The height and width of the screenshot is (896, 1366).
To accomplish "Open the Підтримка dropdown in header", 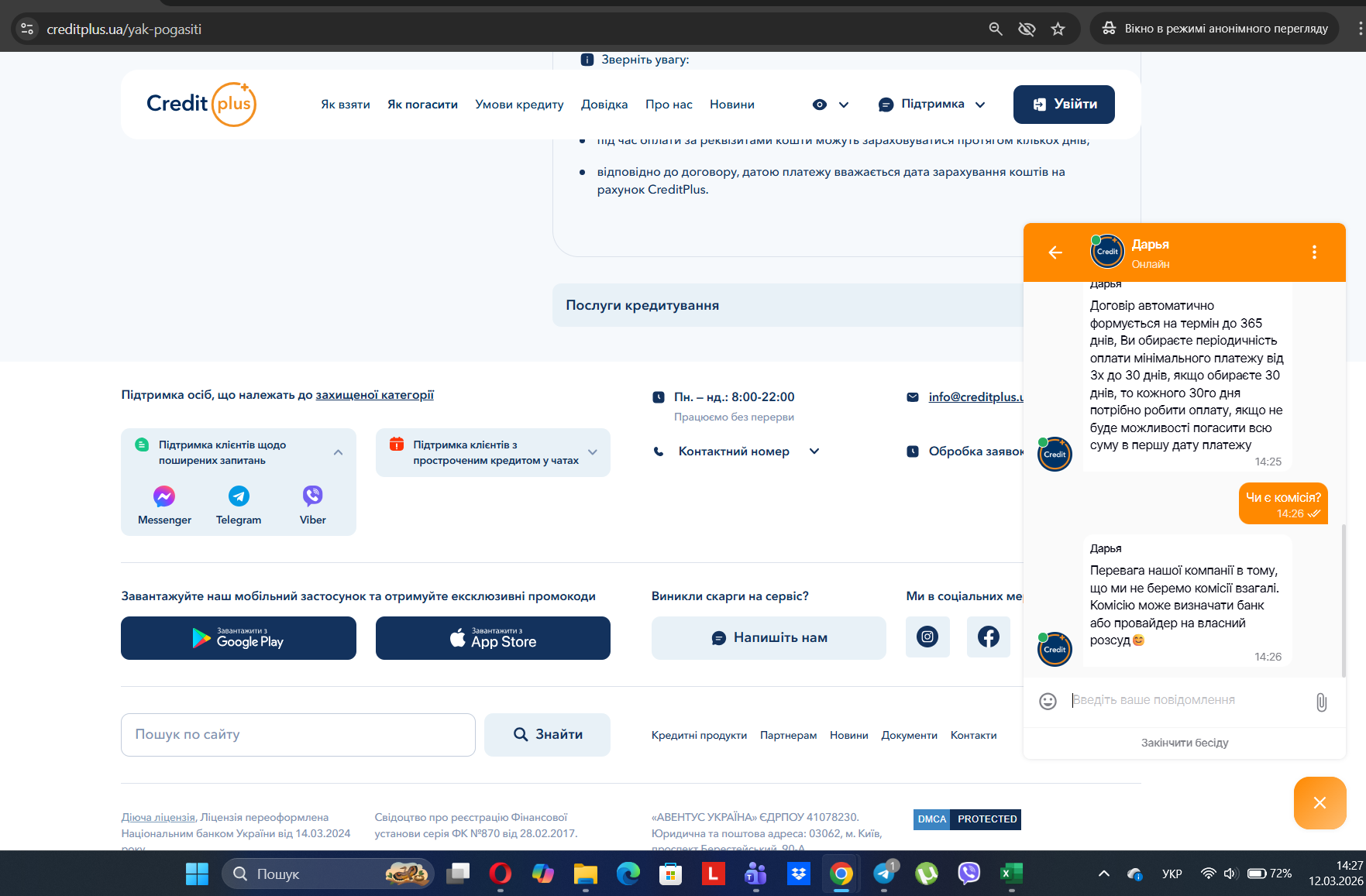I will tap(932, 105).
